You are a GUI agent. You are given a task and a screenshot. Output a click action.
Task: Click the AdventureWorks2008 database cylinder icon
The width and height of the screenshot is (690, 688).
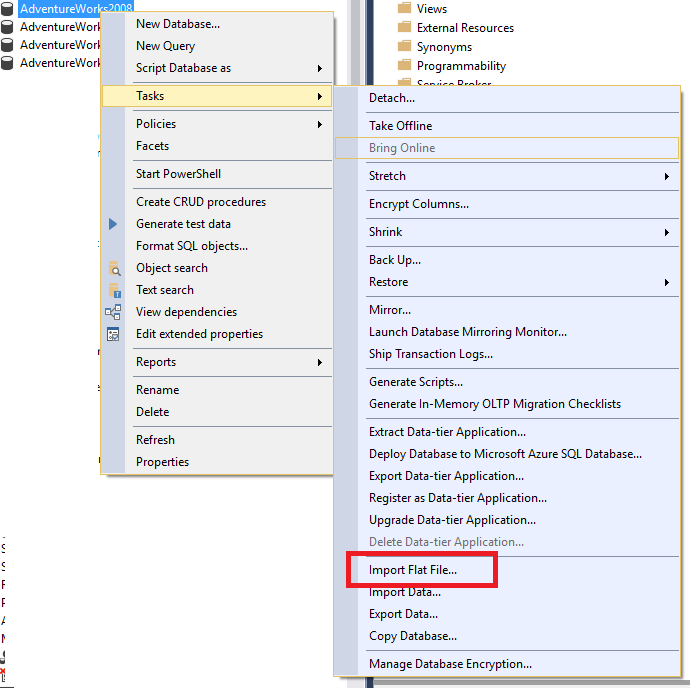[8, 9]
